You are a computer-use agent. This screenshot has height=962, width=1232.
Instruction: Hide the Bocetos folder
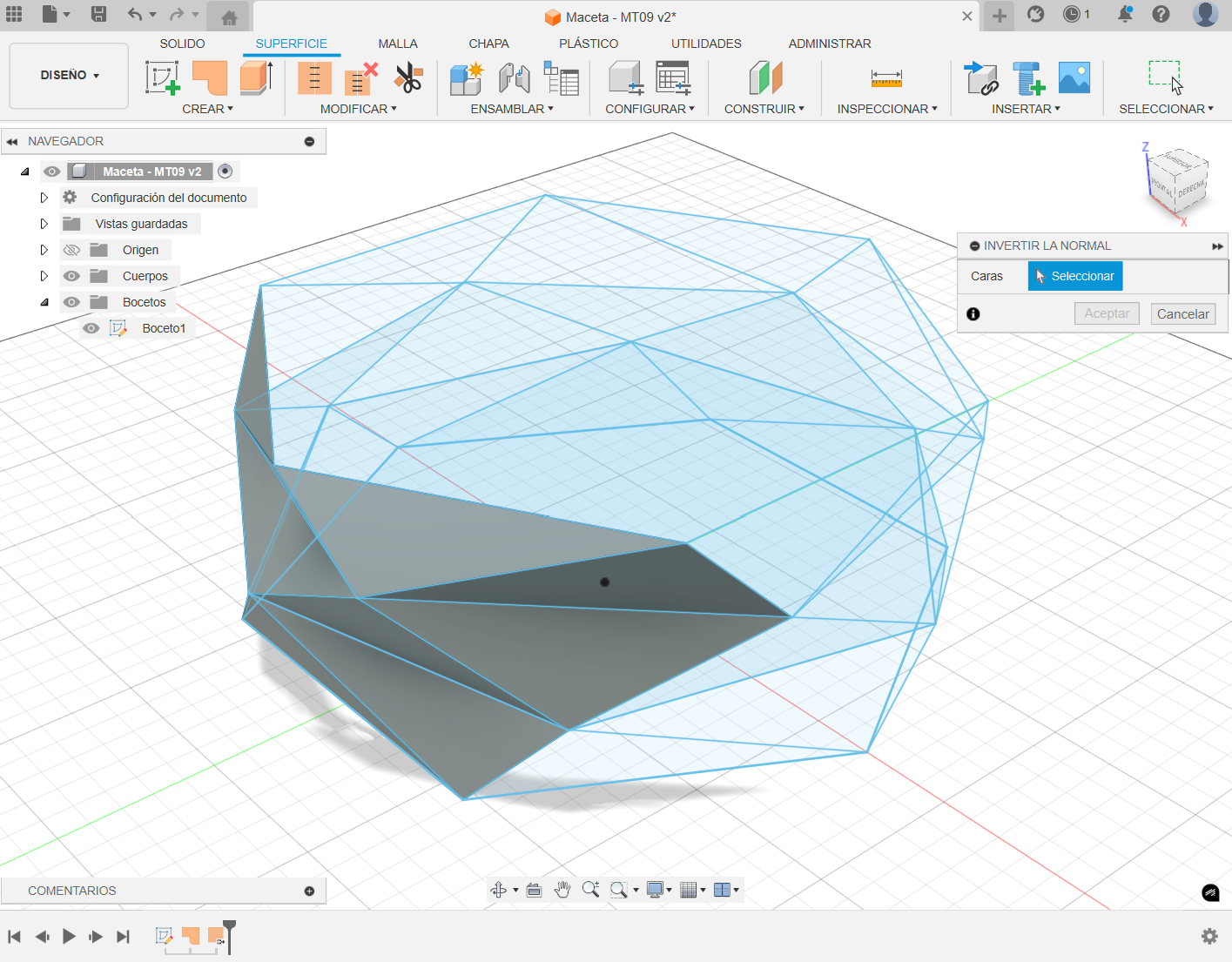click(x=71, y=302)
